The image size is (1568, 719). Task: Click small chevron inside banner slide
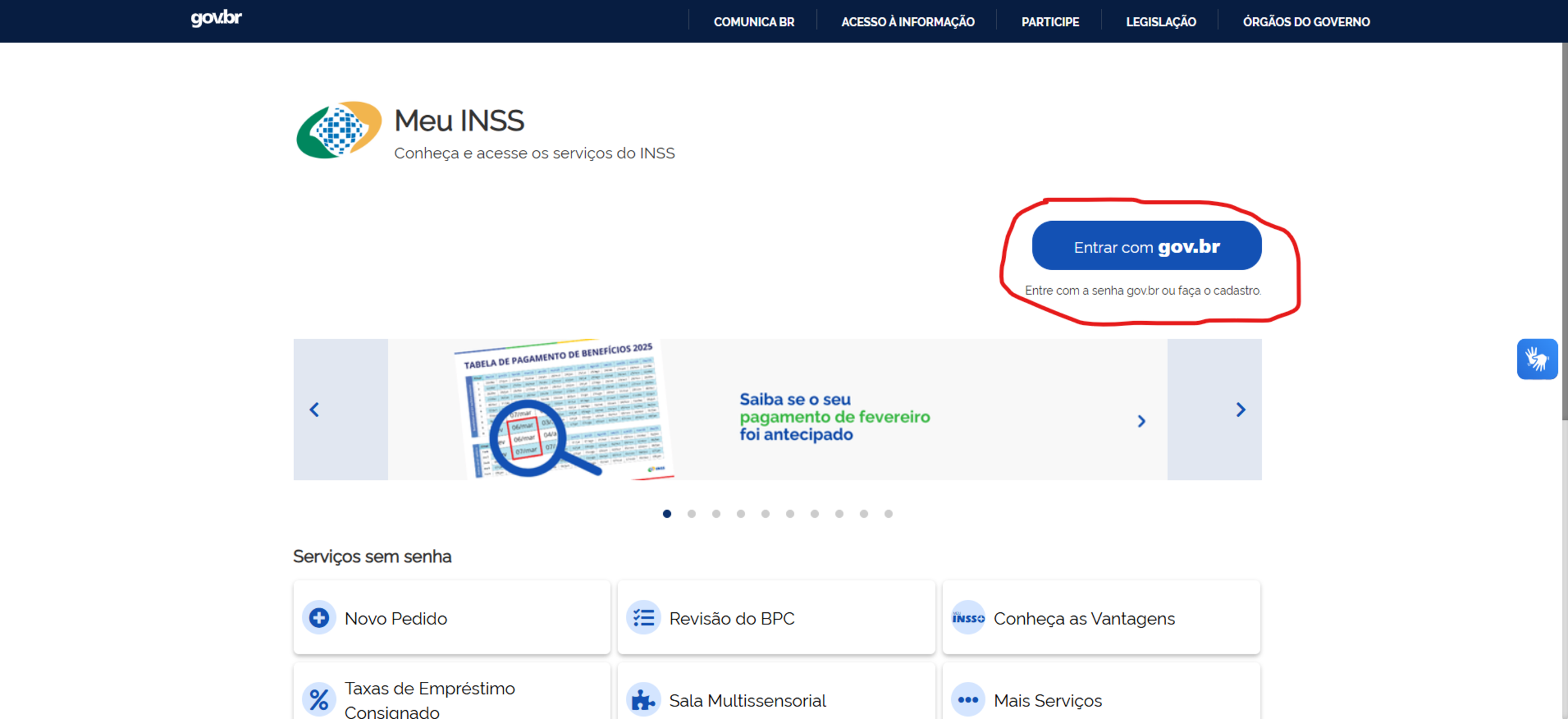click(x=1142, y=421)
